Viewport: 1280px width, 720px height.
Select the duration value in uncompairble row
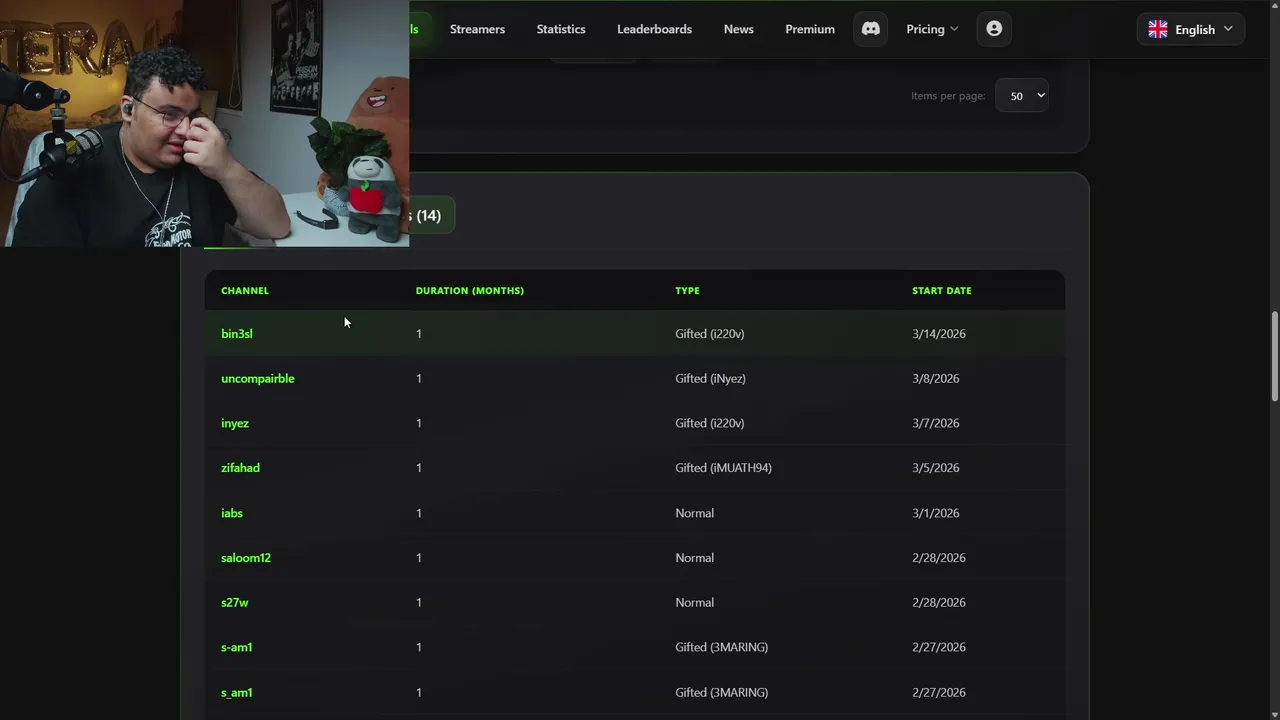pyautogui.click(x=419, y=379)
